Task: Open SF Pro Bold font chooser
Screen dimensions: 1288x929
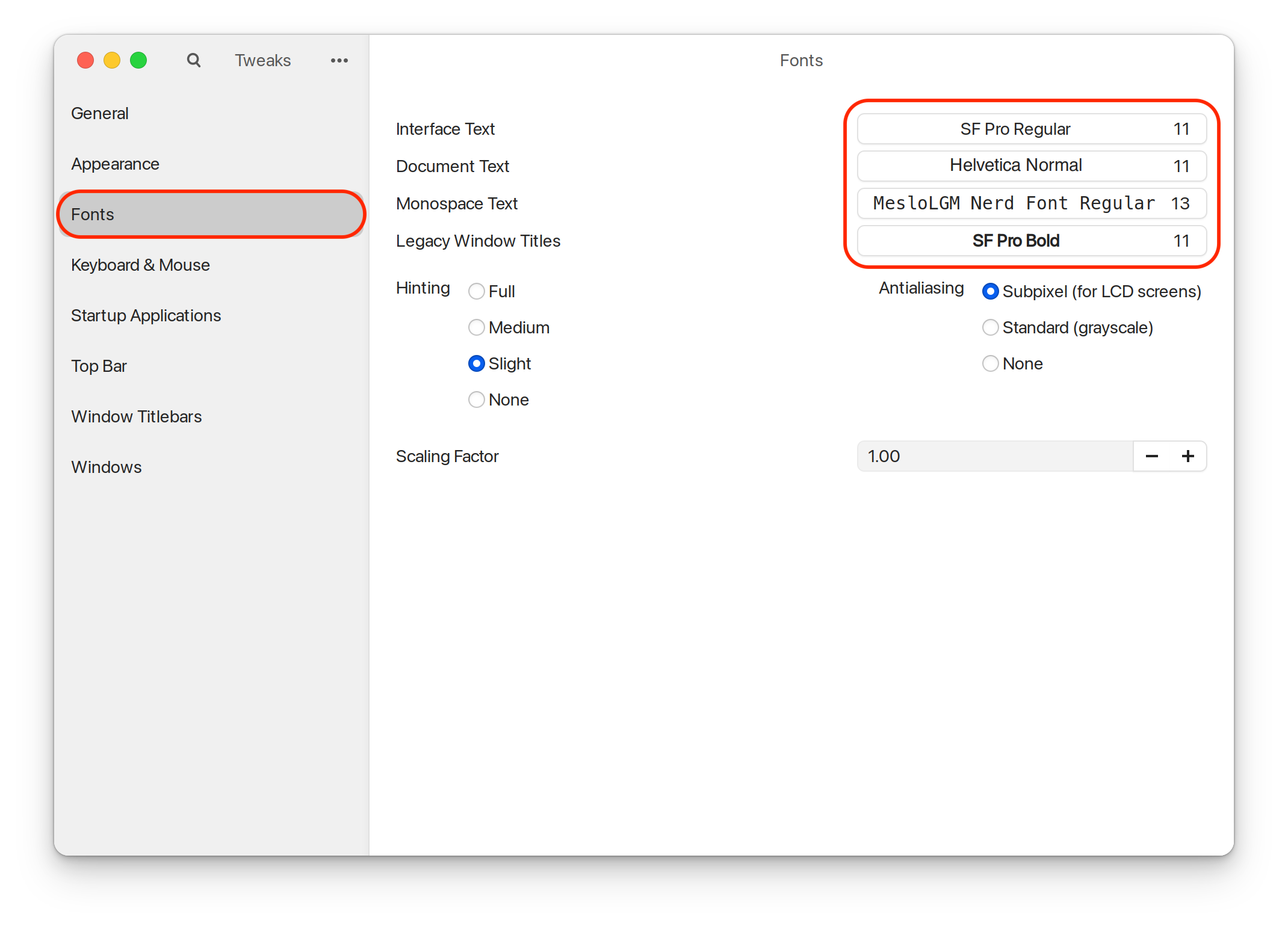Action: (x=1031, y=241)
